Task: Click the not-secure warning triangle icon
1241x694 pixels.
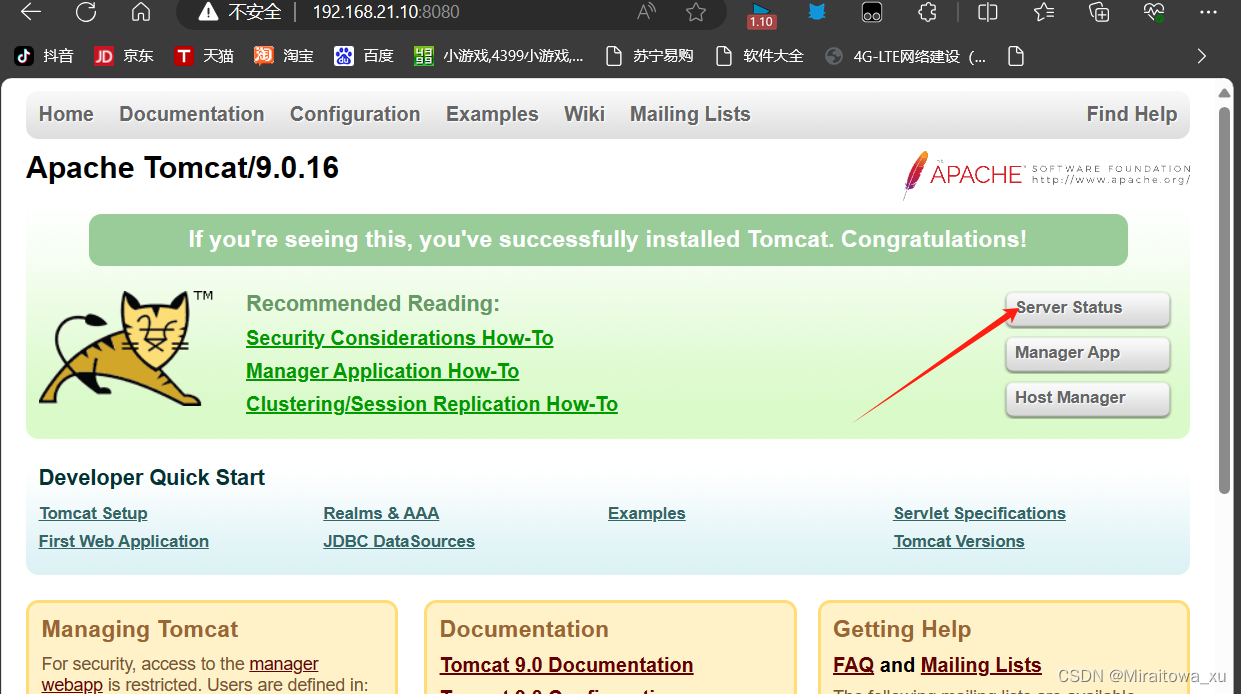Action: 208,12
